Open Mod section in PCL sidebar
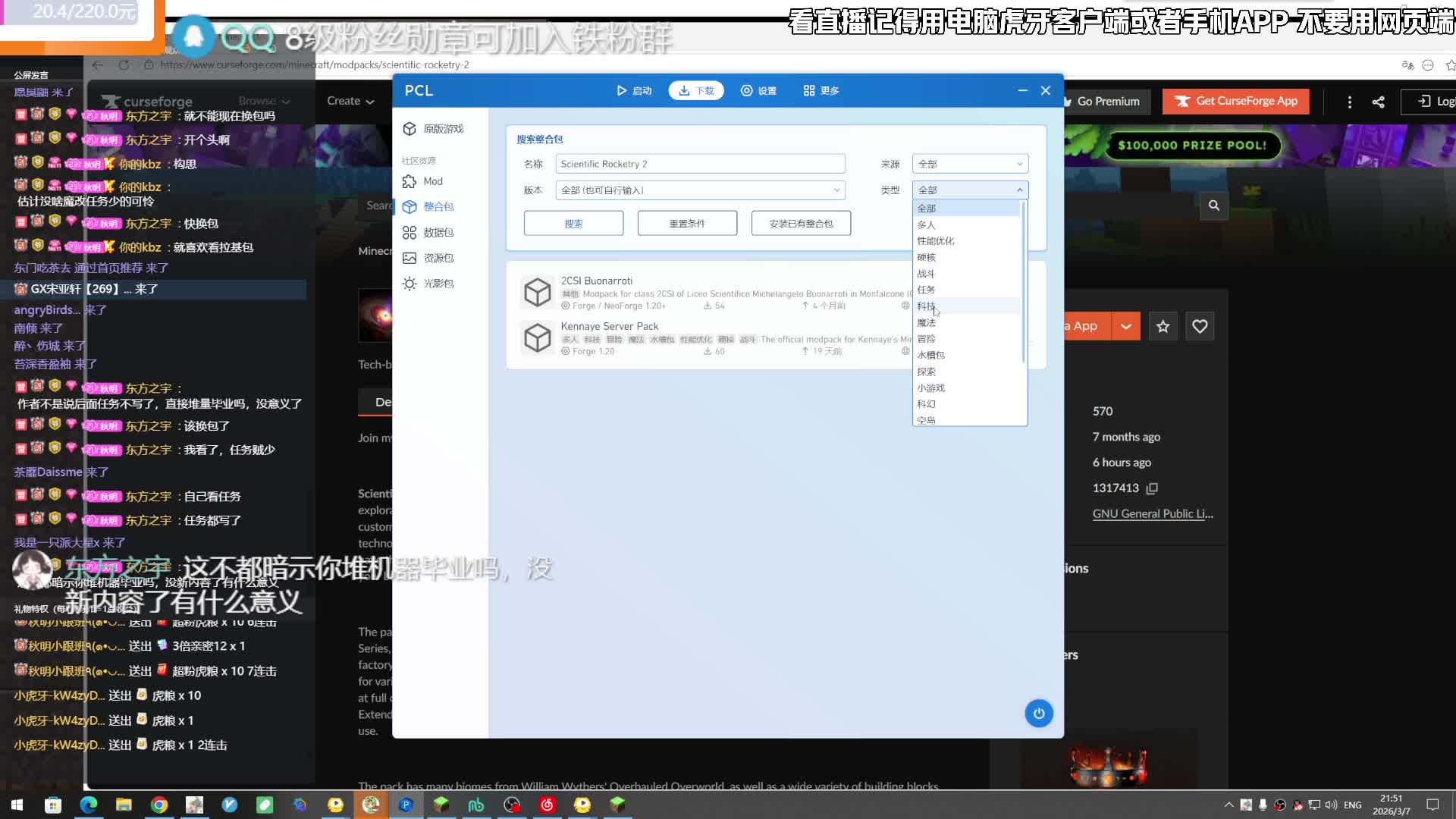Image resolution: width=1456 pixels, height=819 pixels. pos(432,181)
